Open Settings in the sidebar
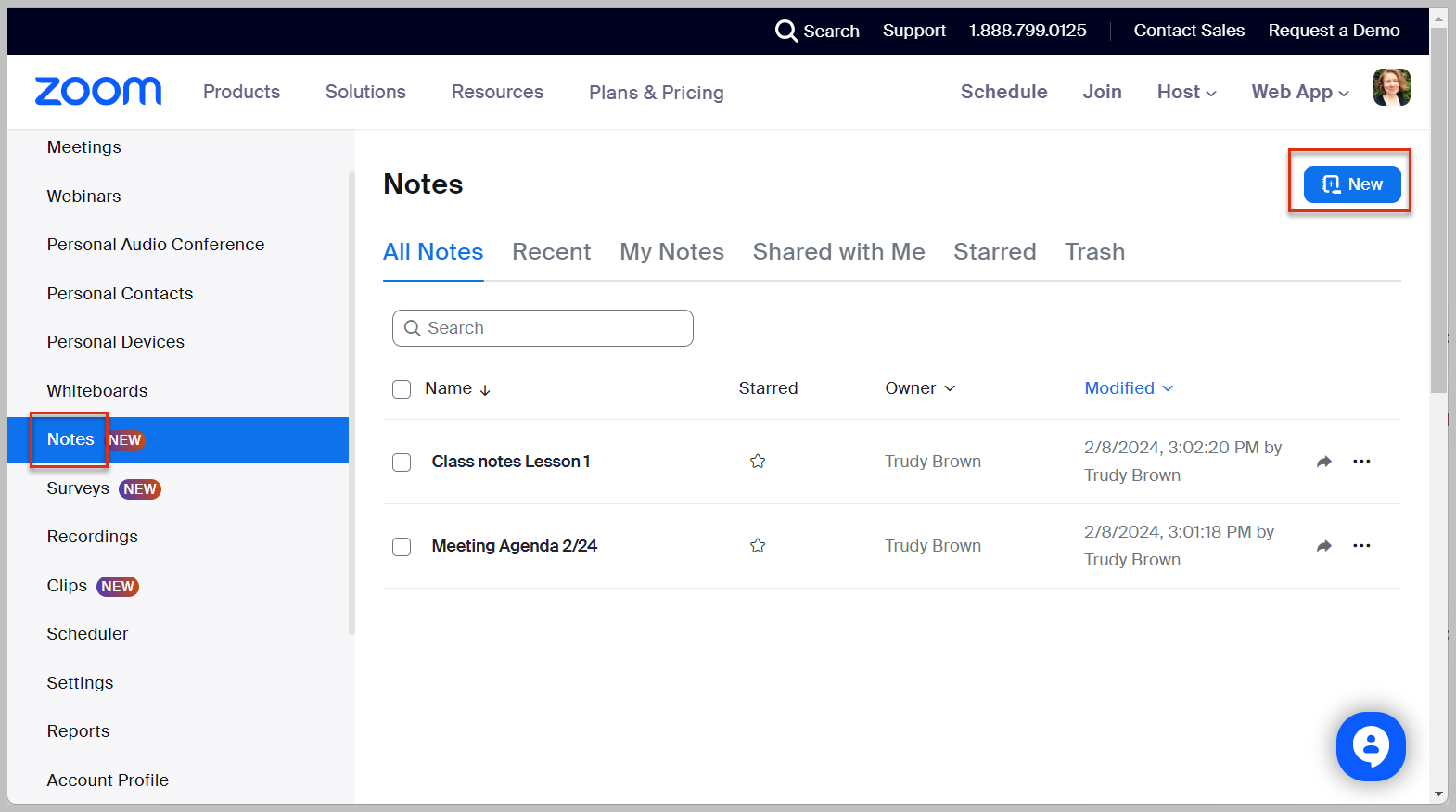Viewport: 1456px width, 812px height. click(81, 683)
